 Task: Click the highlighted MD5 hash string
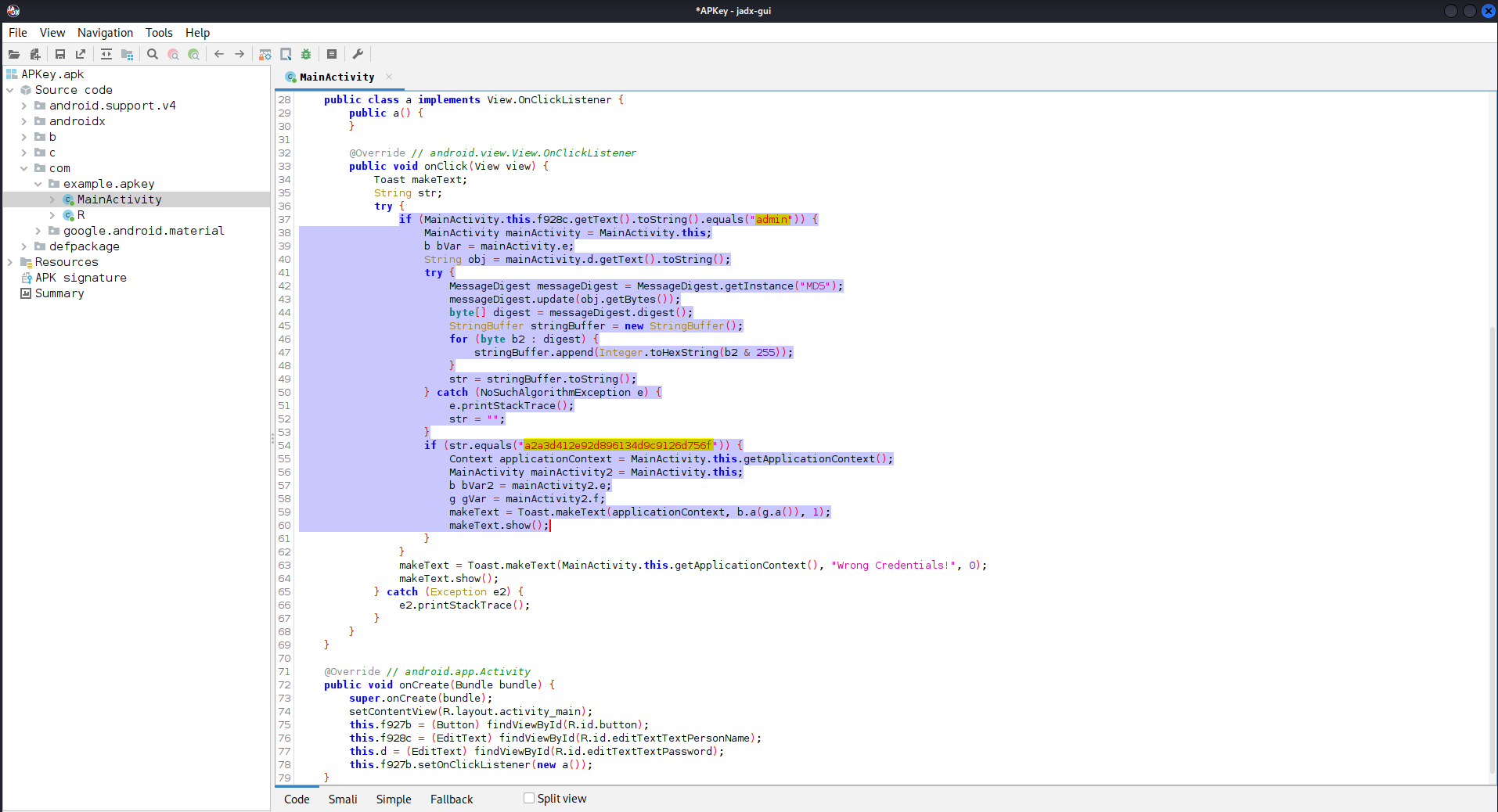(618, 445)
